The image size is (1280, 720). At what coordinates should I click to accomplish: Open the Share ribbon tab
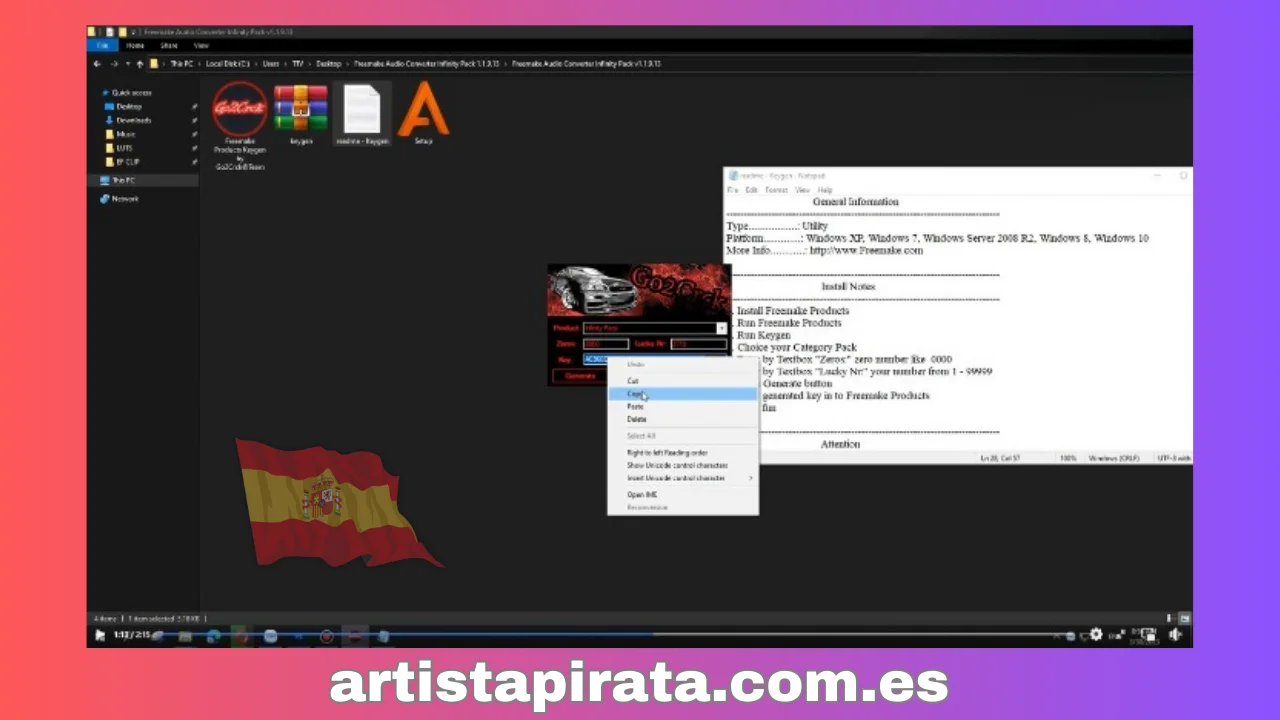click(x=169, y=46)
